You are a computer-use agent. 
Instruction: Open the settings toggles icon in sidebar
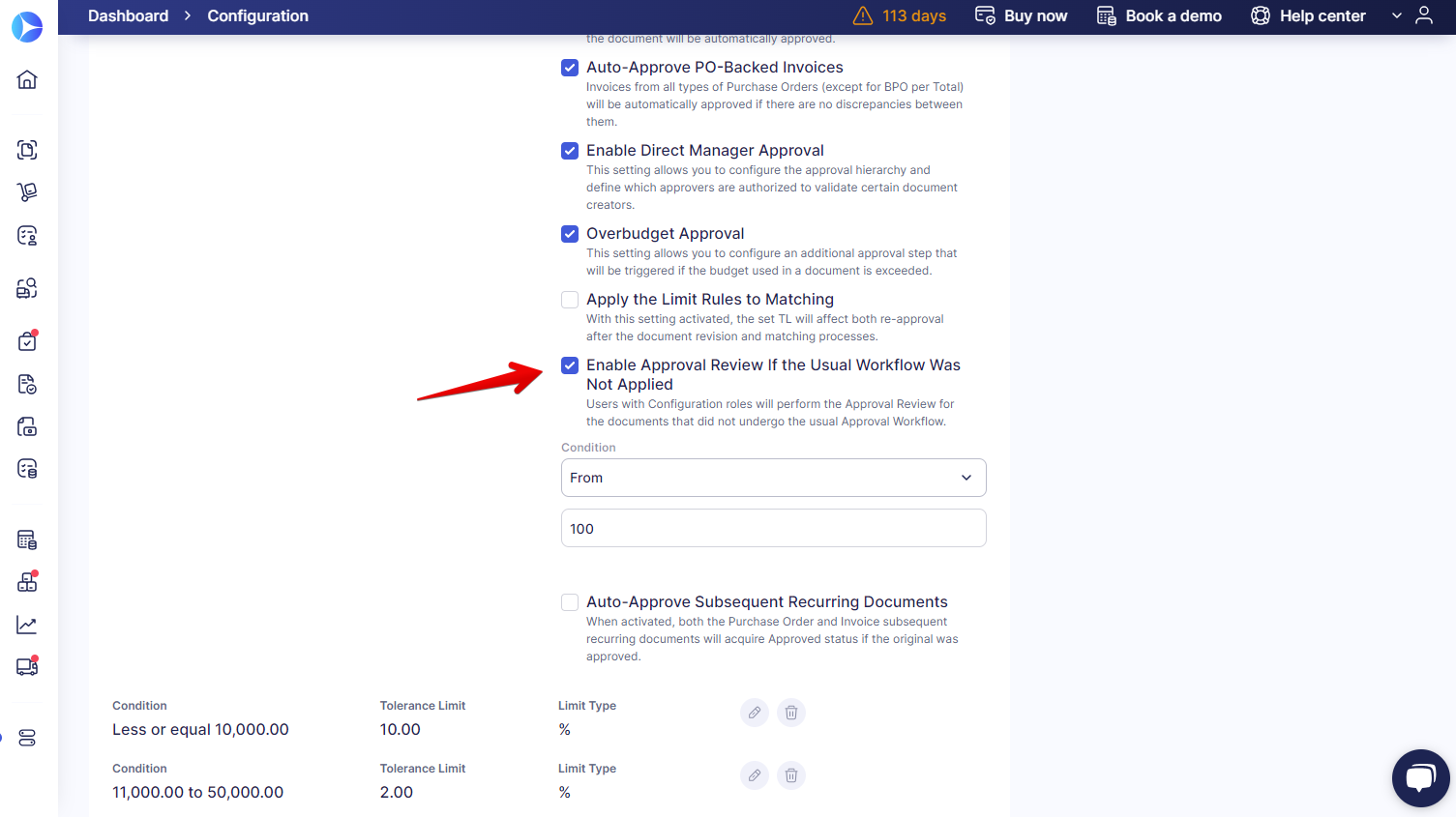tap(27, 738)
